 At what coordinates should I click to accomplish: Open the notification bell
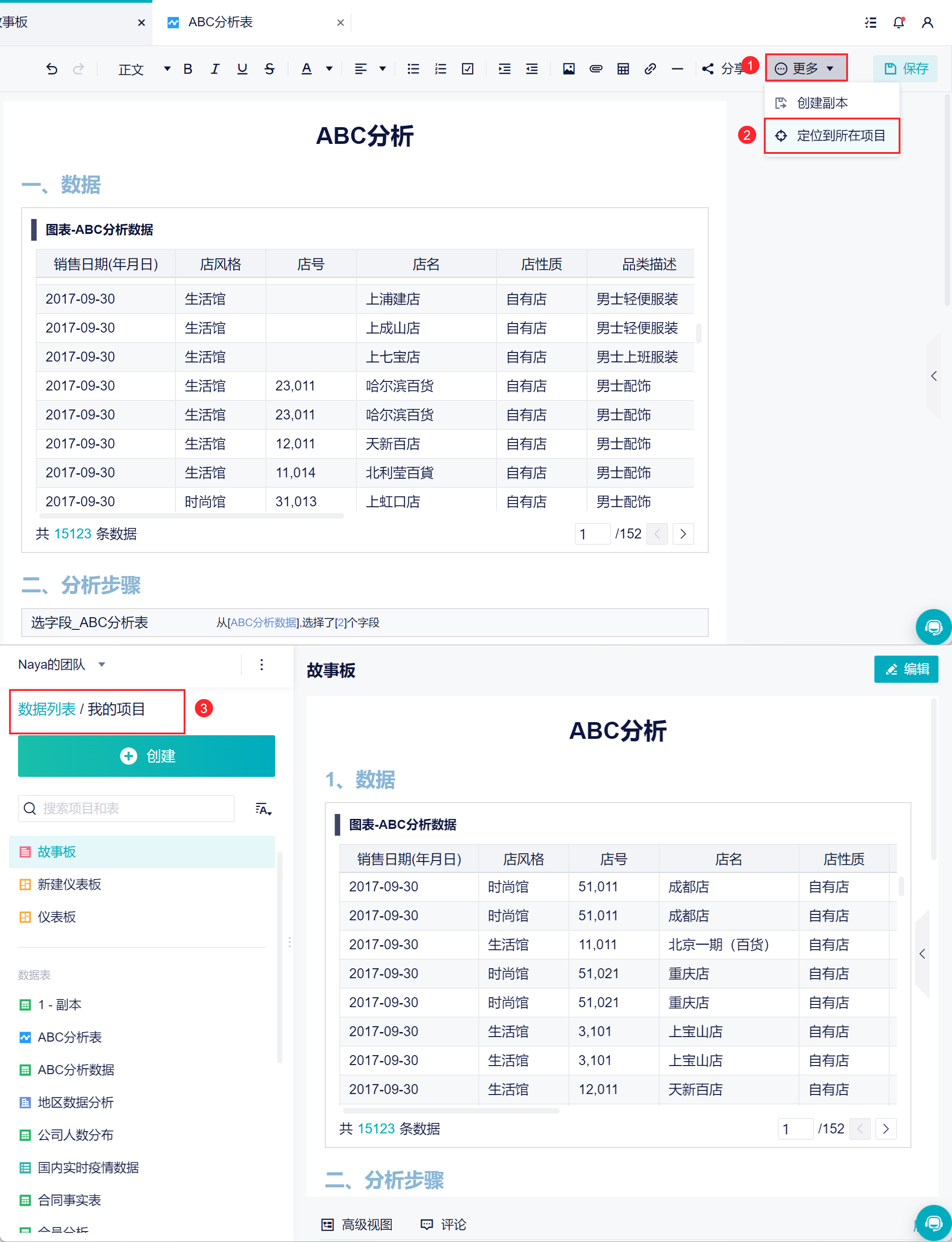tap(899, 23)
